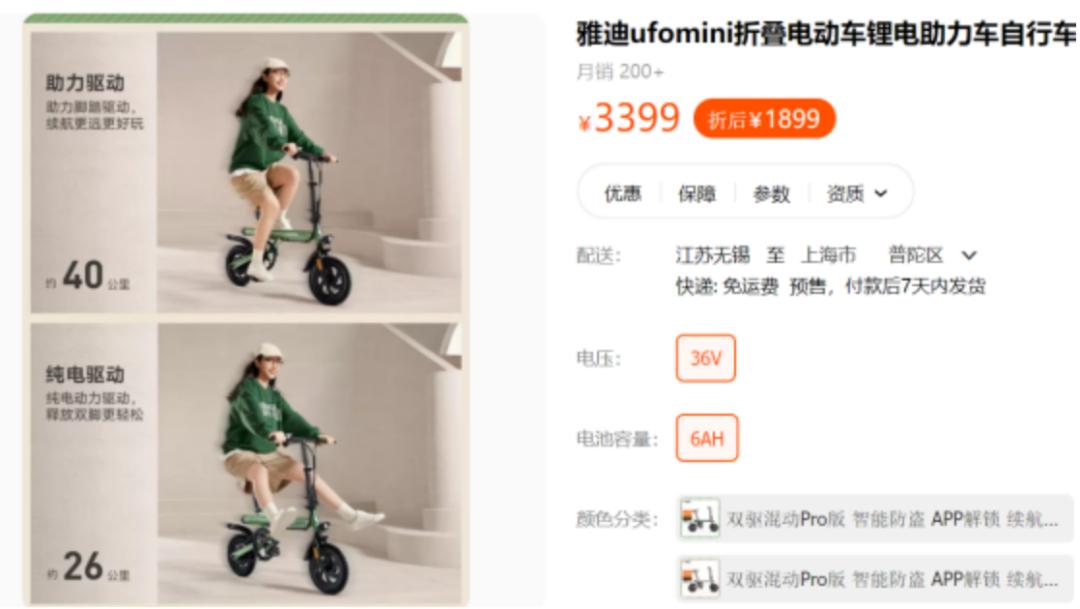
Task: View the 助力驱动 40公里 product image
Action: tap(246, 172)
